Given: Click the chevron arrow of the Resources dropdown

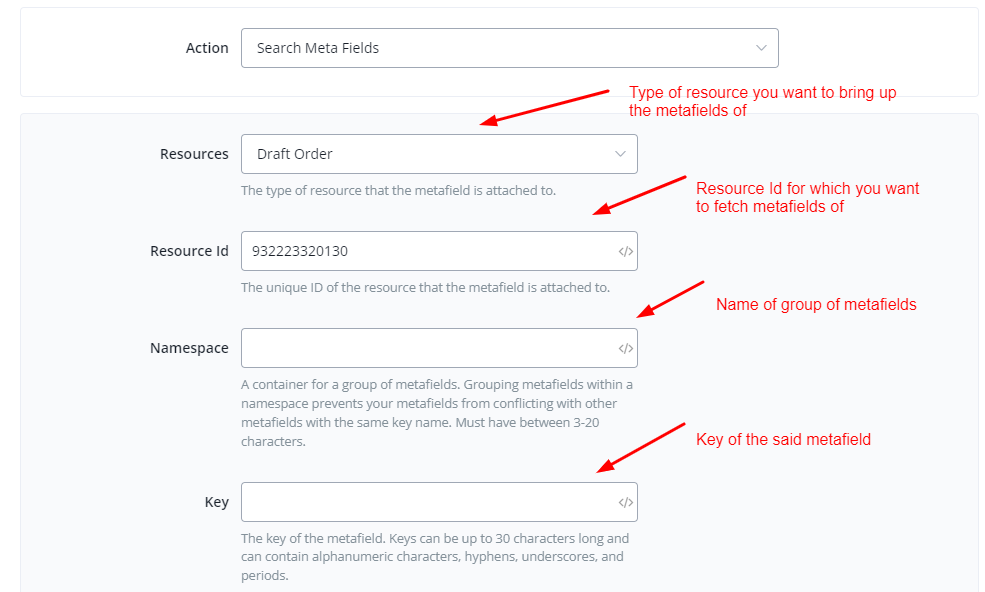Looking at the screenshot, I should [x=620, y=154].
